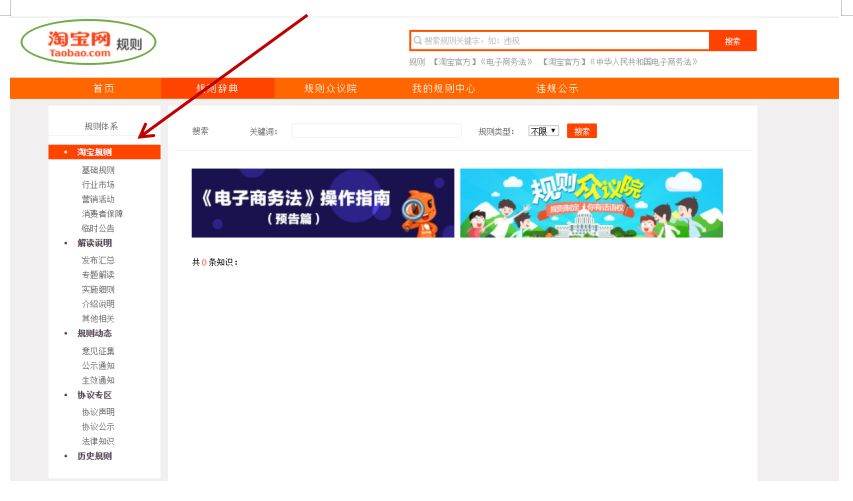Open the 【淘宝官方】《电子商务法》 link
Viewport: 853px width, 501px height.
481,62
